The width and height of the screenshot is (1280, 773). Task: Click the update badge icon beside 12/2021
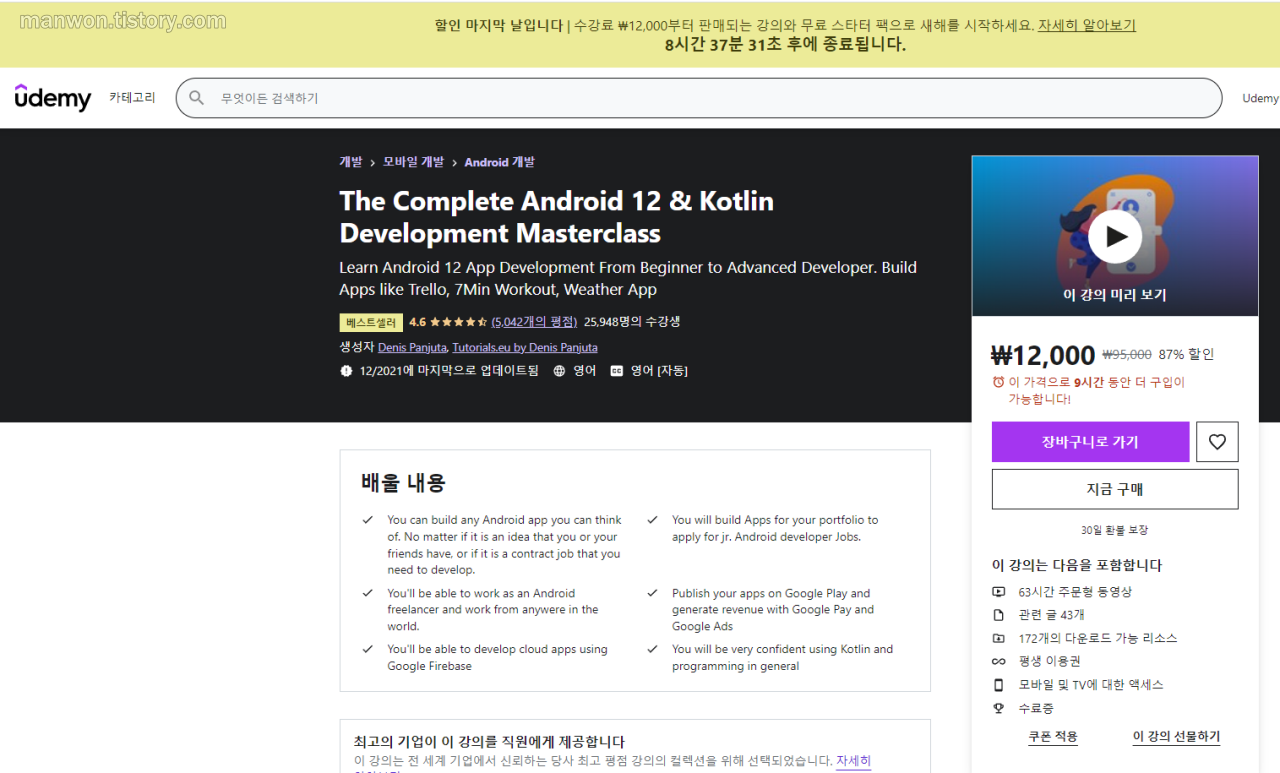pyautogui.click(x=346, y=371)
